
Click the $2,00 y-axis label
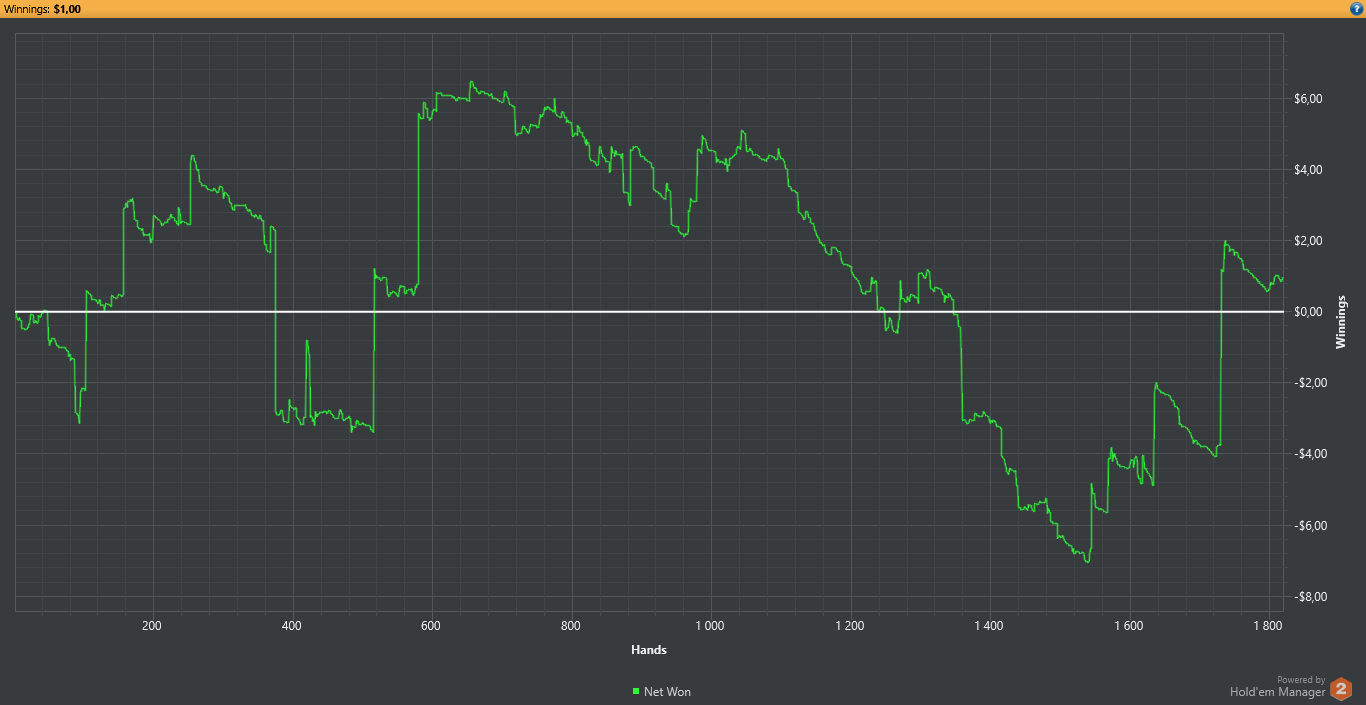pos(1308,241)
